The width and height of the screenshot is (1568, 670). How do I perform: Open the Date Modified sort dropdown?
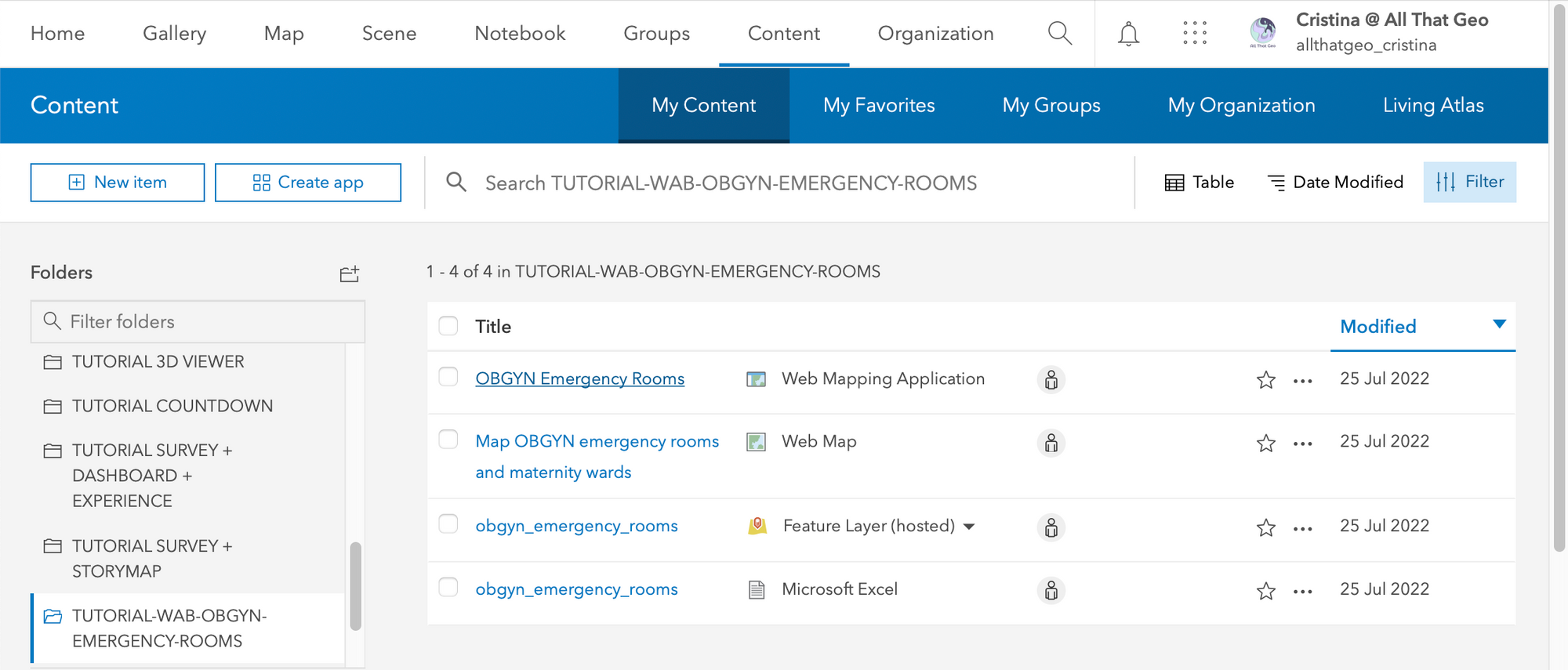pyautogui.click(x=1335, y=183)
